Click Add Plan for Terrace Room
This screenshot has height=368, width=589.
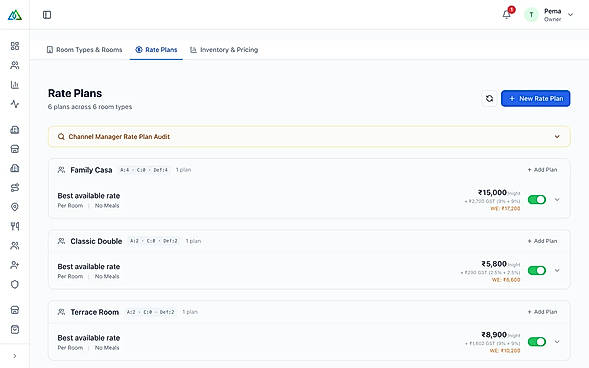pyautogui.click(x=542, y=312)
